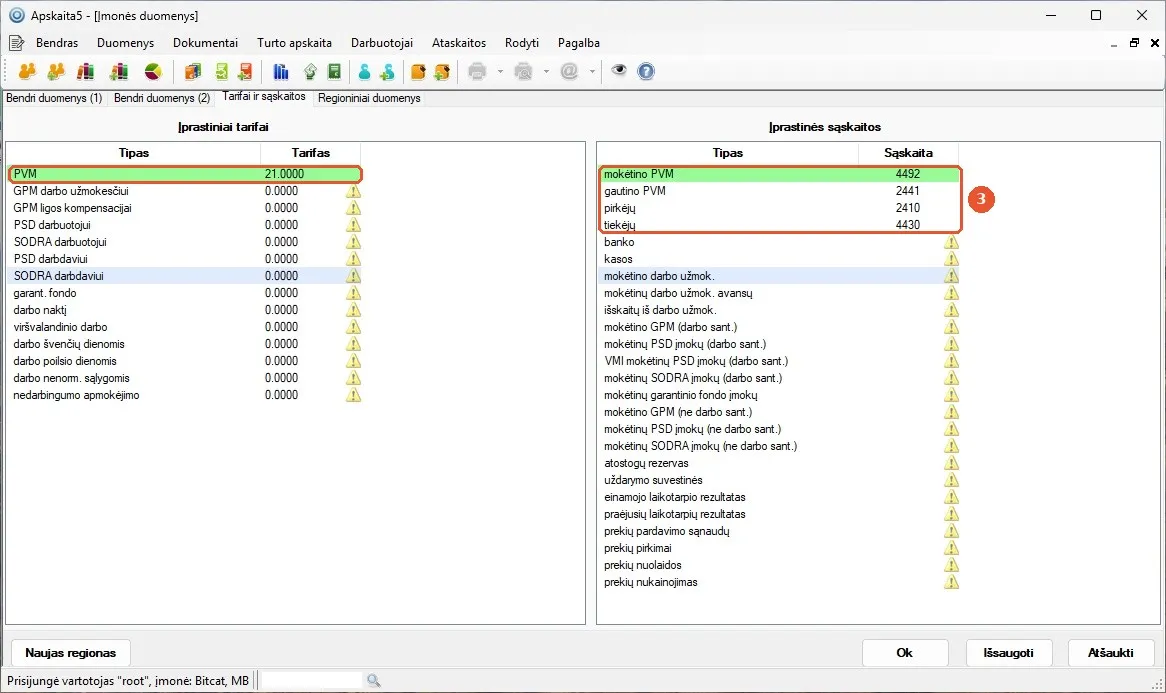Image resolution: width=1166 pixels, height=693 pixels.
Task: Click the printer icon in toolbar
Action: pyautogui.click(x=477, y=71)
